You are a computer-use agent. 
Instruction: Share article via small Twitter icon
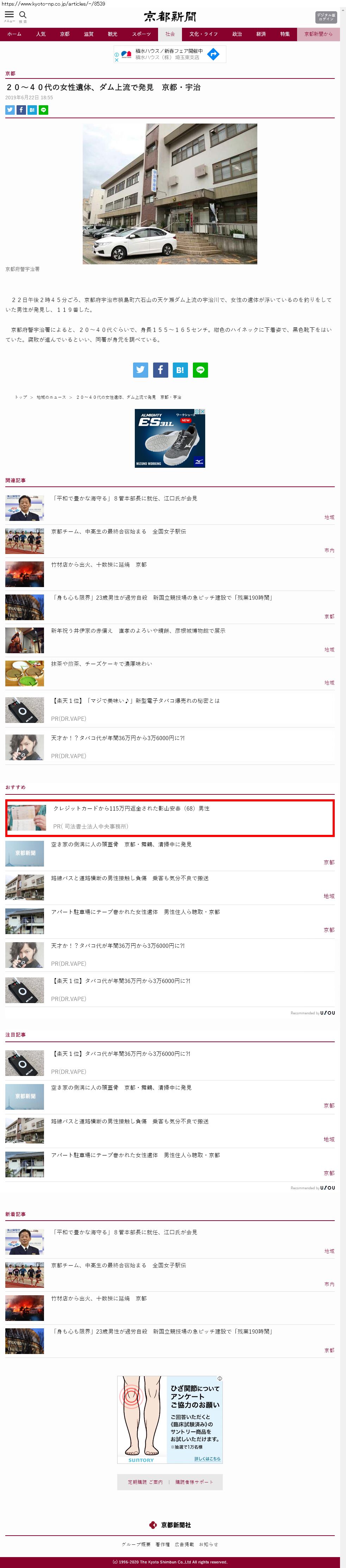(x=10, y=110)
